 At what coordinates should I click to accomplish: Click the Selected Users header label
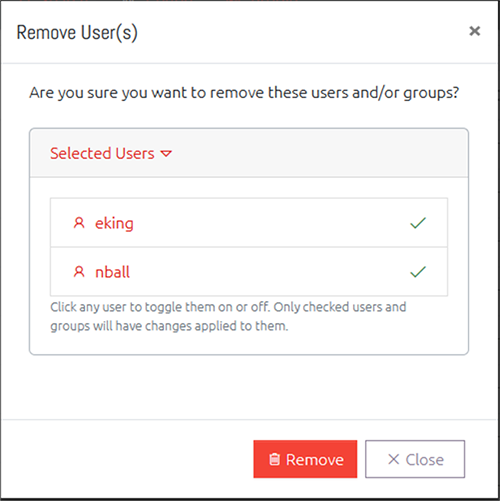pyautogui.click(x=102, y=153)
